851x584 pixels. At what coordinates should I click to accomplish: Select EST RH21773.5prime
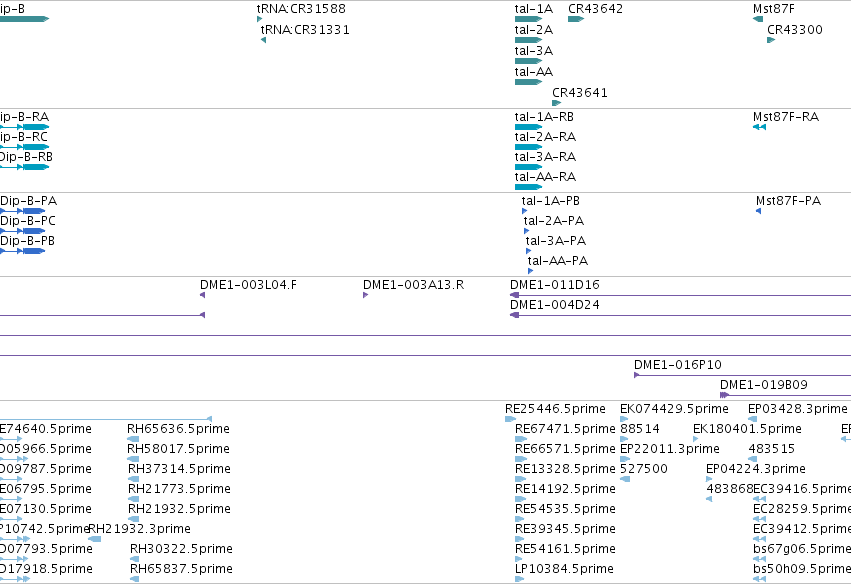point(179,489)
